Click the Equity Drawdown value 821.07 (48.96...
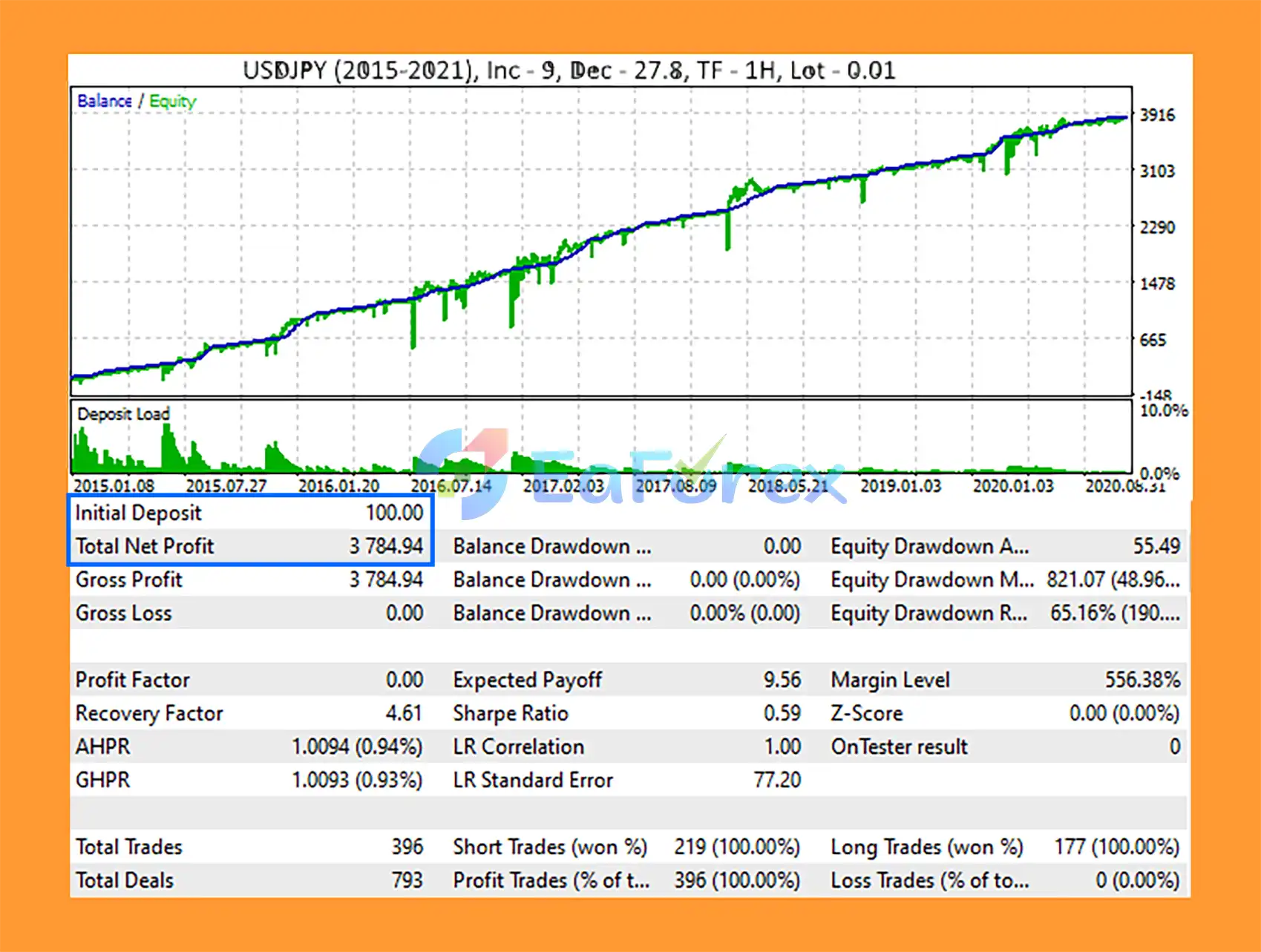Viewport: 1261px width, 952px height. click(x=1113, y=580)
